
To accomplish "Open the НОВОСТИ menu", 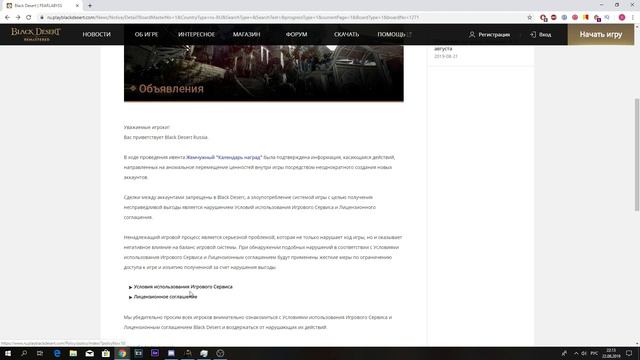I will (x=97, y=34).
